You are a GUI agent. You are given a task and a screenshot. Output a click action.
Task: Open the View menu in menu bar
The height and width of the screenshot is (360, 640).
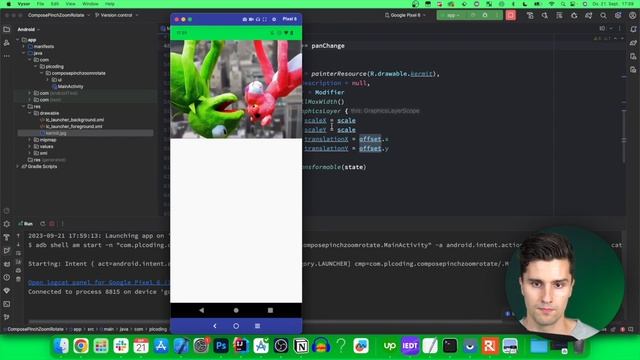click(71, 4)
